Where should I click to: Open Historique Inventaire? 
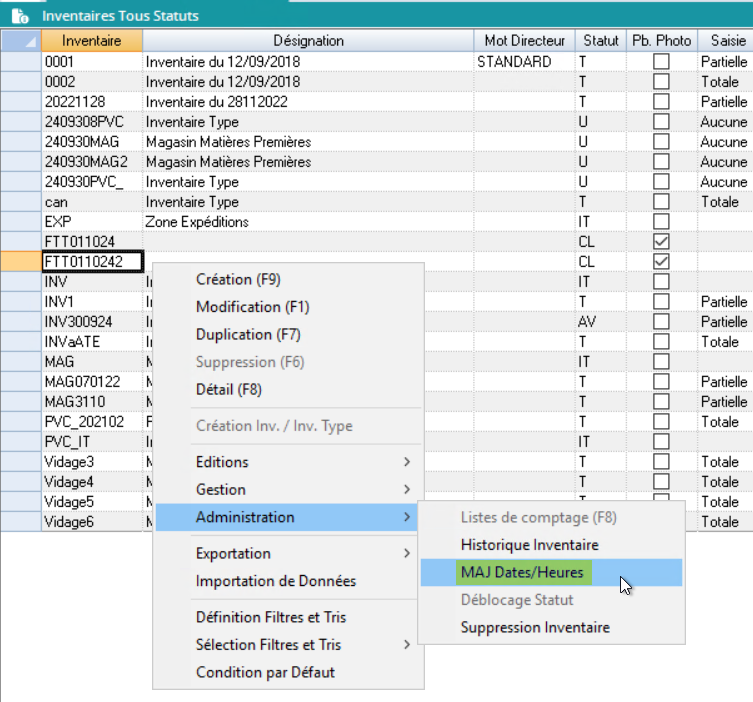coord(529,545)
